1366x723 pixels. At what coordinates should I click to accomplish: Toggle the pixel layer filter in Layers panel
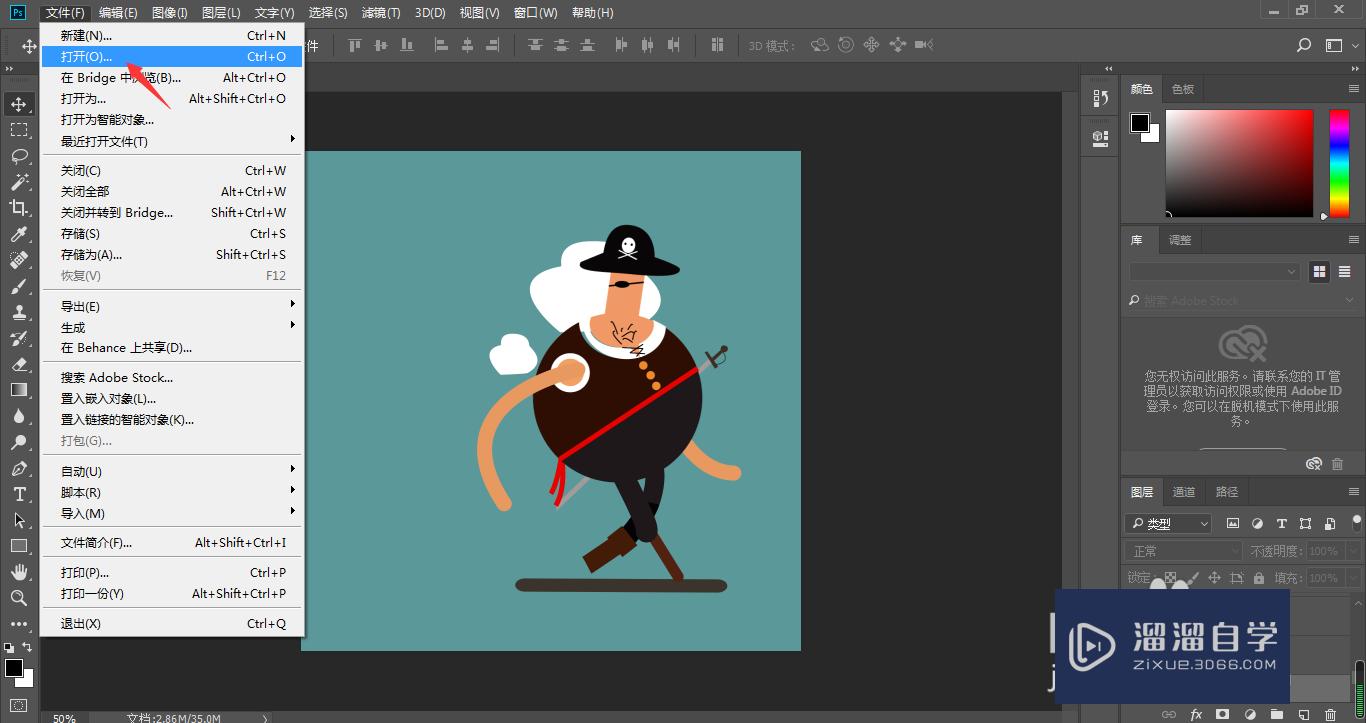coord(1233,523)
